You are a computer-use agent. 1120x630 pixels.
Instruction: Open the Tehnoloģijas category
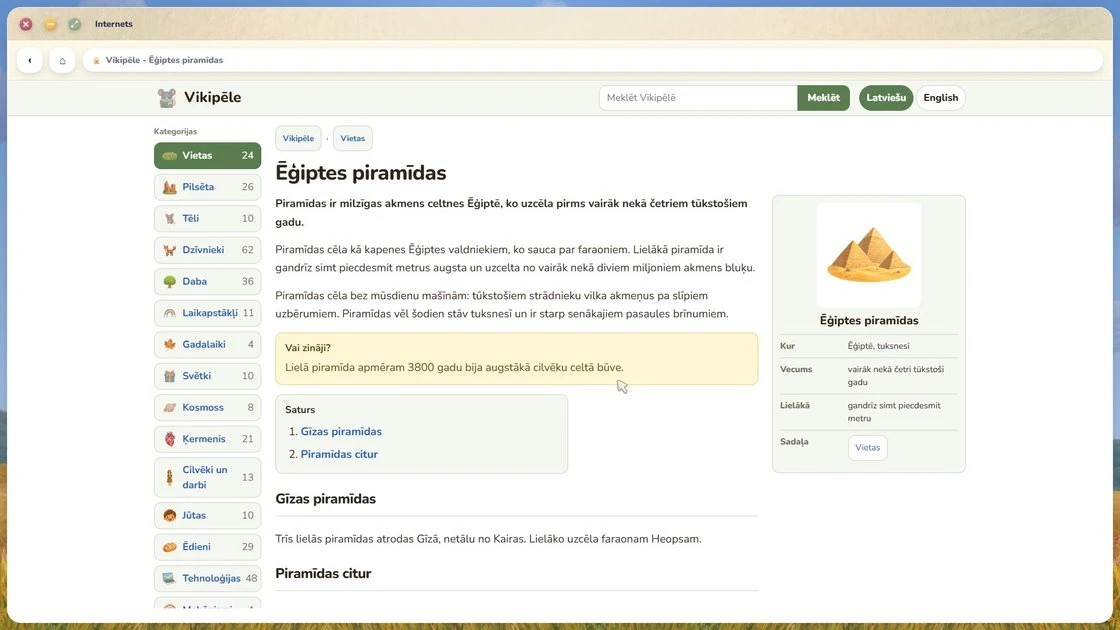point(207,578)
